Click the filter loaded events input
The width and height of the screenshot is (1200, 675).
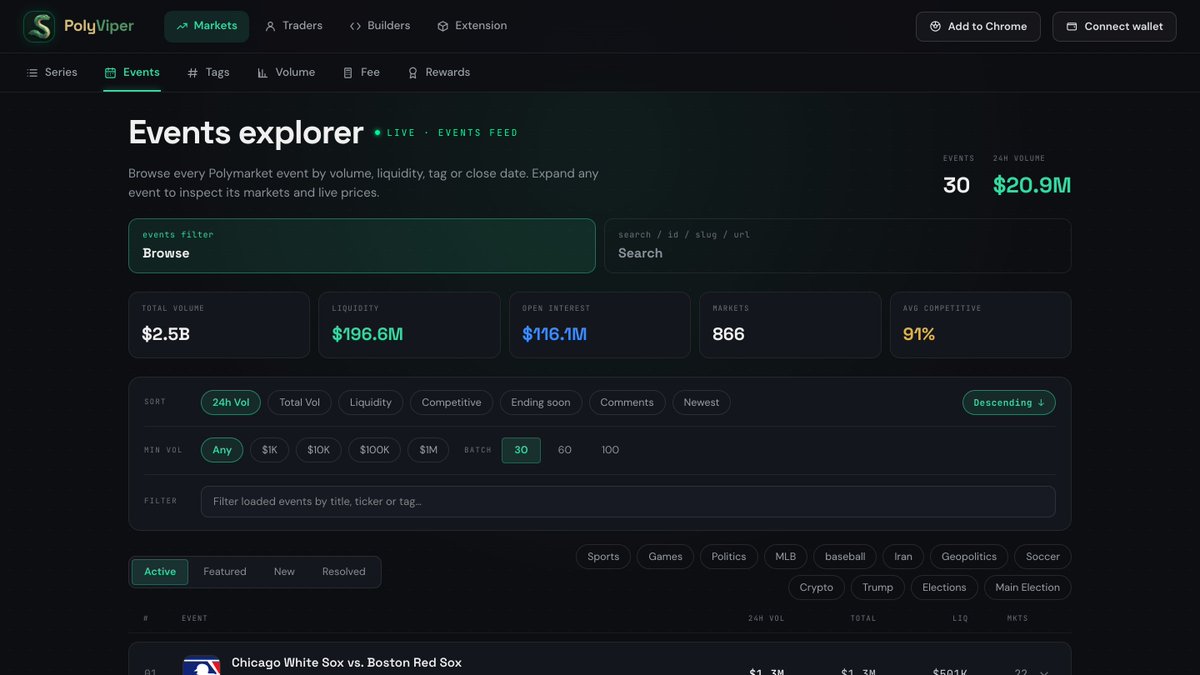(628, 502)
